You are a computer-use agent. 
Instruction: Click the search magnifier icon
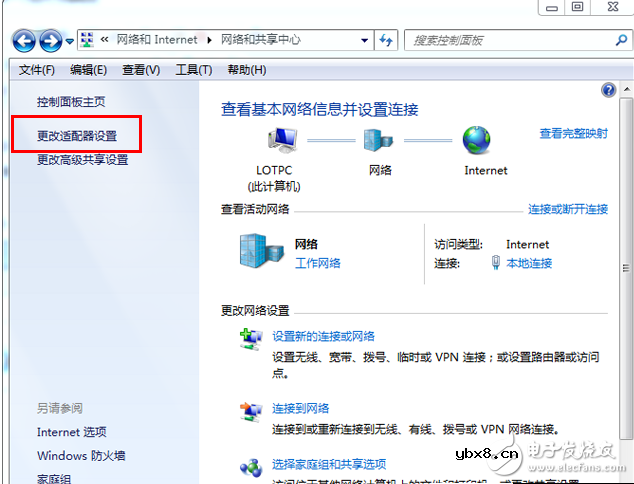[621, 40]
